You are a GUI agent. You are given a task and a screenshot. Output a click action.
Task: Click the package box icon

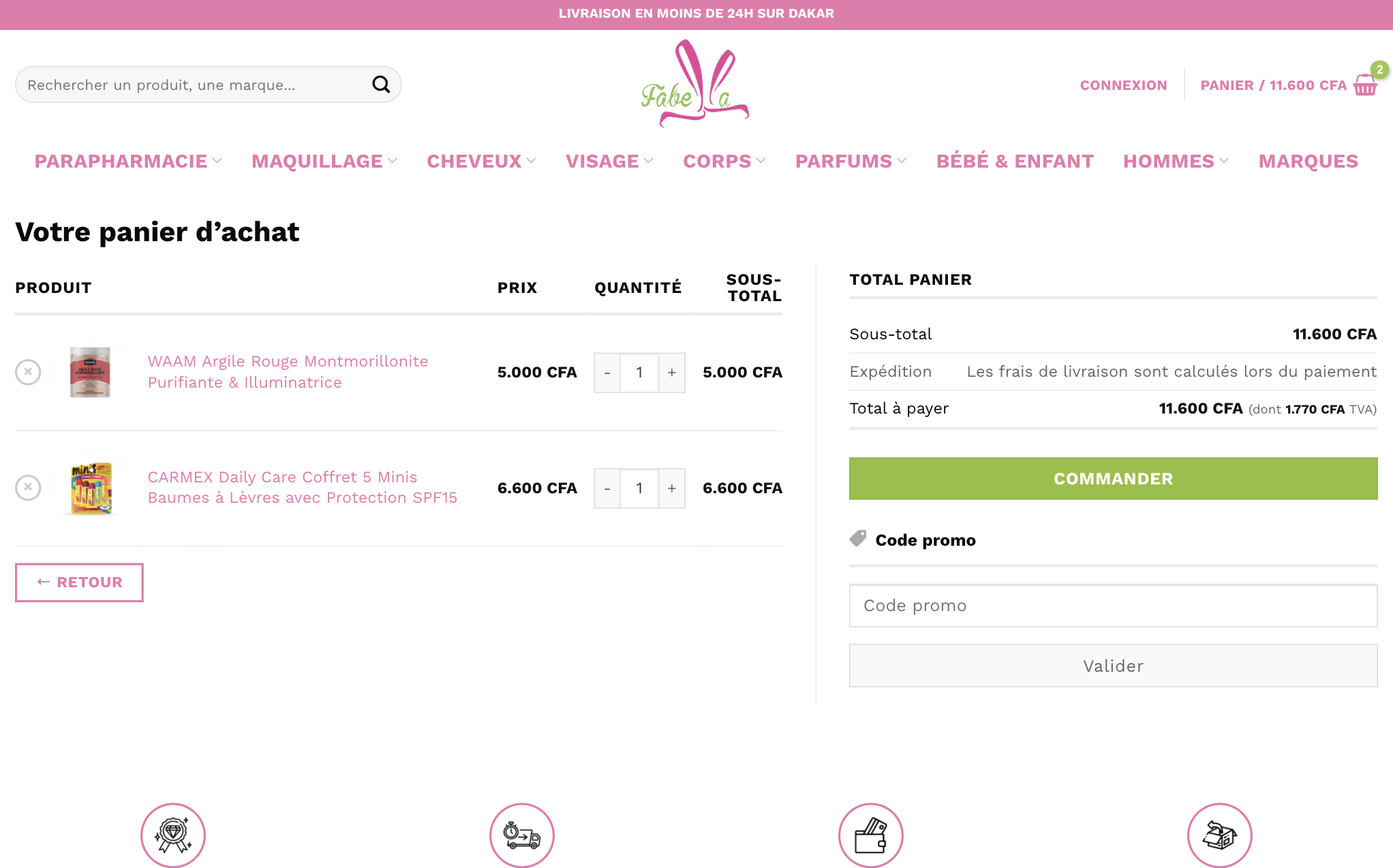coord(1219,835)
